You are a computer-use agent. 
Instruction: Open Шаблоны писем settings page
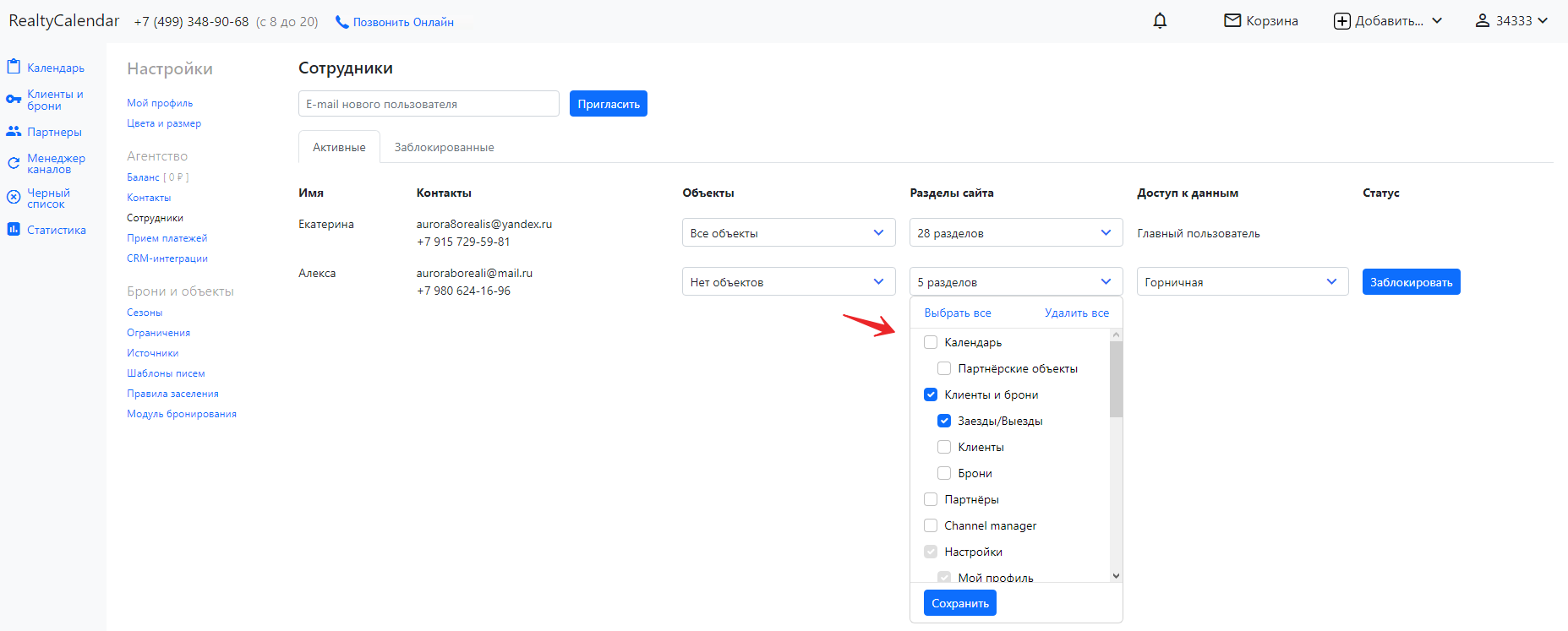(166, 373)
